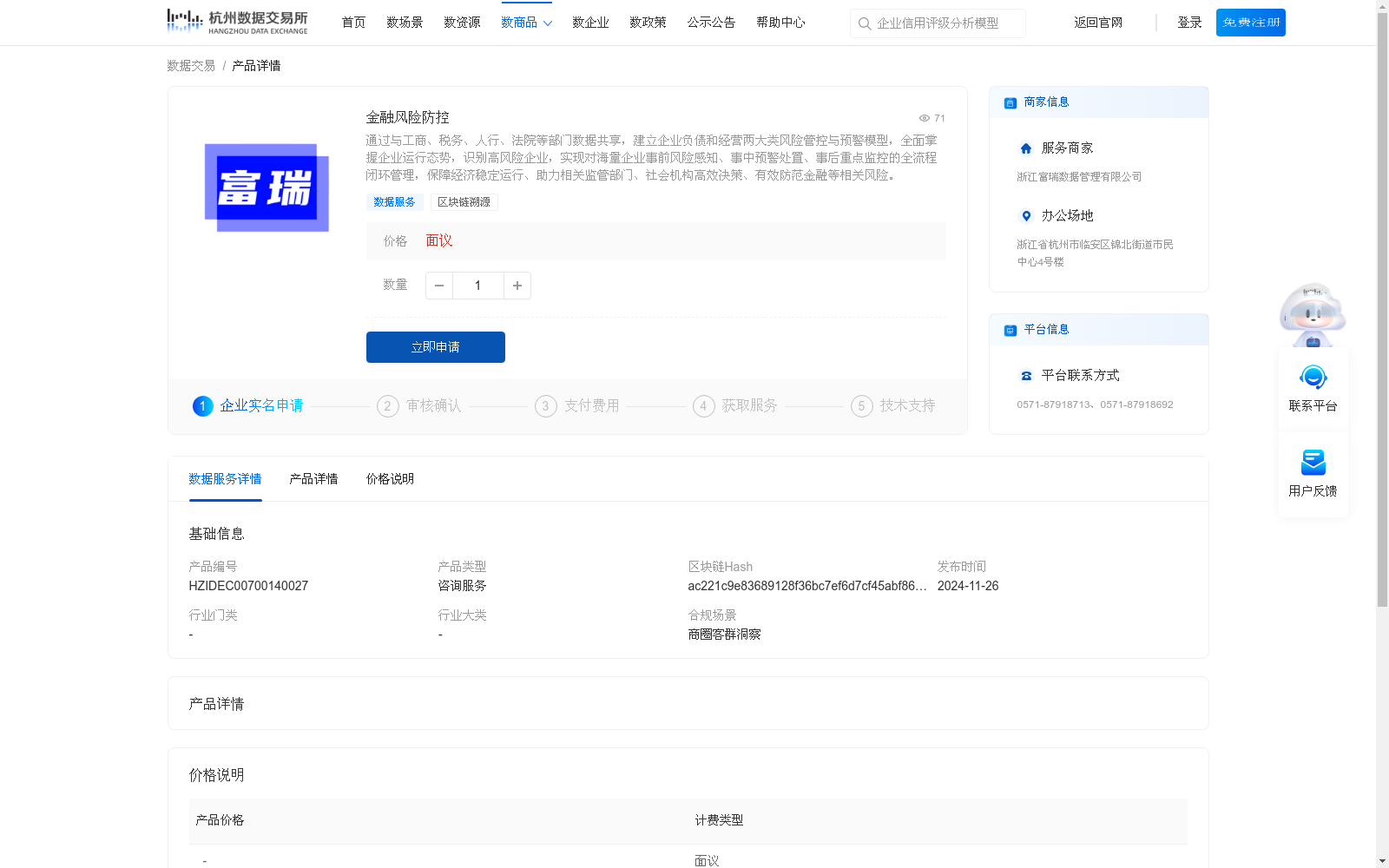The width and height of the screenshot is (1389, 868).
Task: Open 联系平台 headset icon
Action: [1313, 378]
